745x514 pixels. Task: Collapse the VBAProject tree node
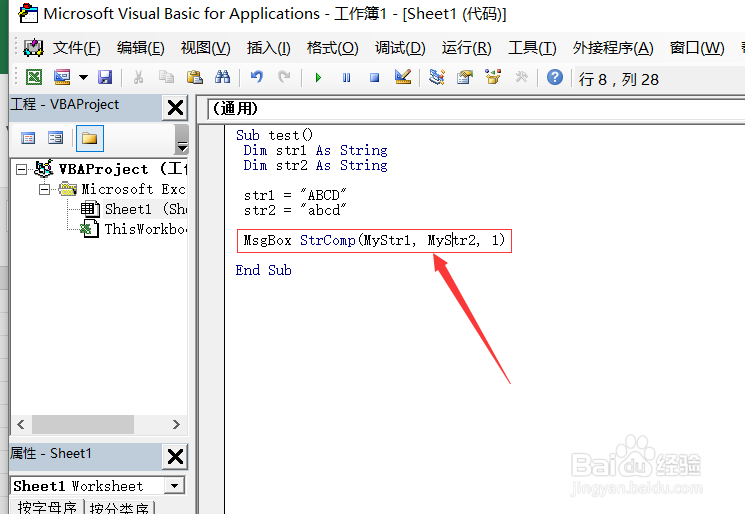coord(21,169)
